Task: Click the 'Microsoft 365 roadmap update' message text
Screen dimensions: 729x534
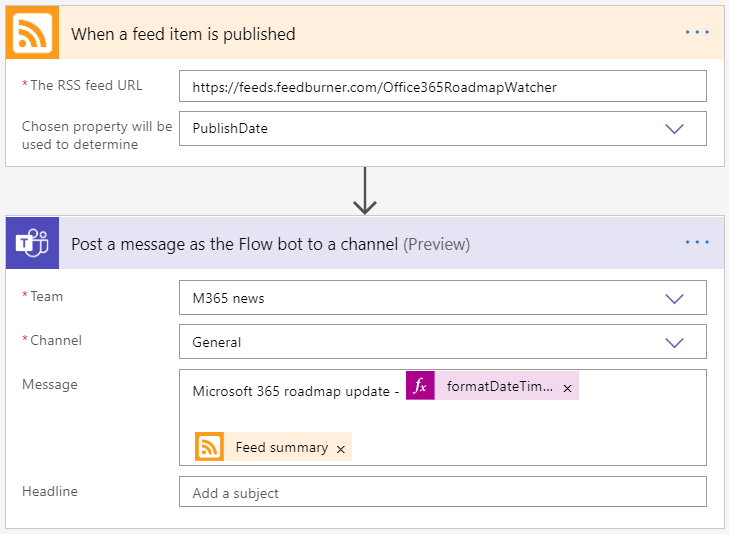Action: click(295, 391)
